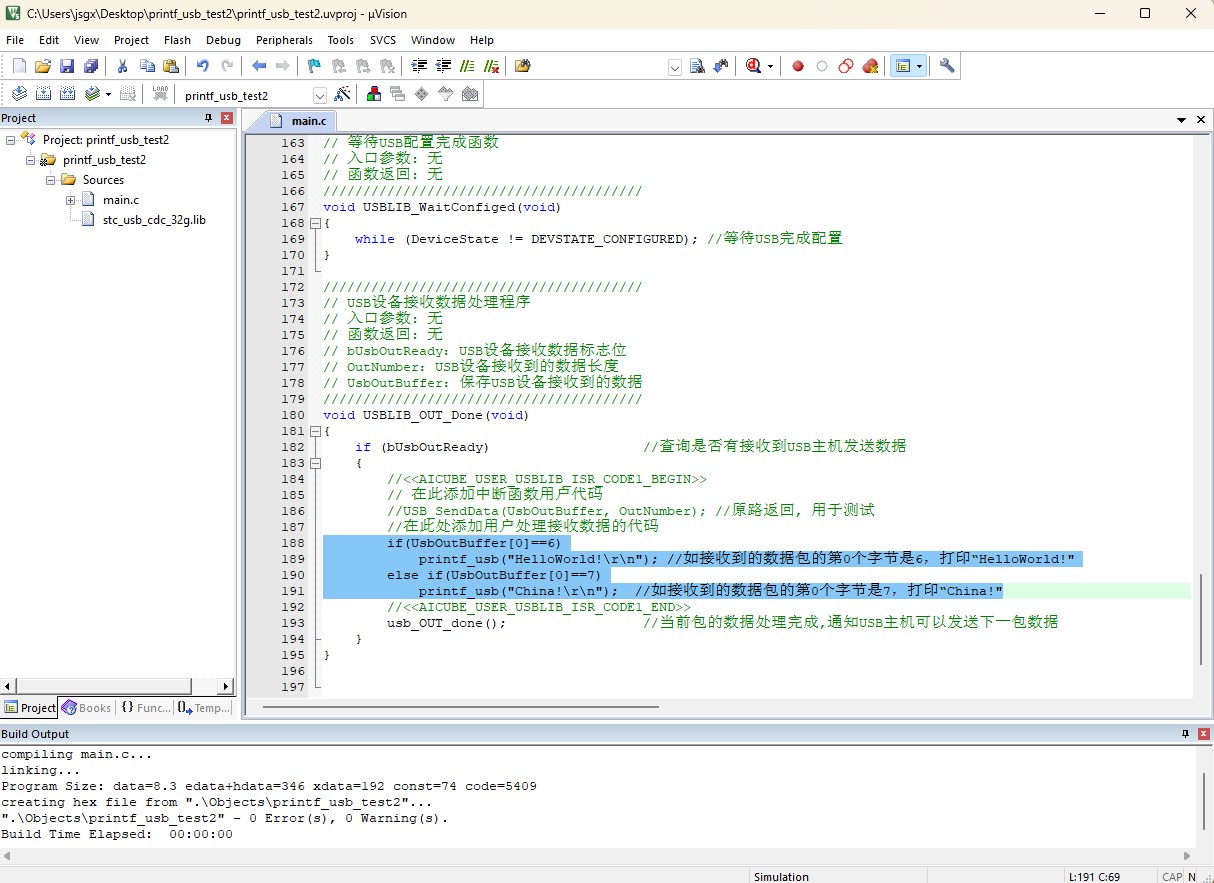
Task: Open Options for Target with magic wand icon
Action: (342, 94)
